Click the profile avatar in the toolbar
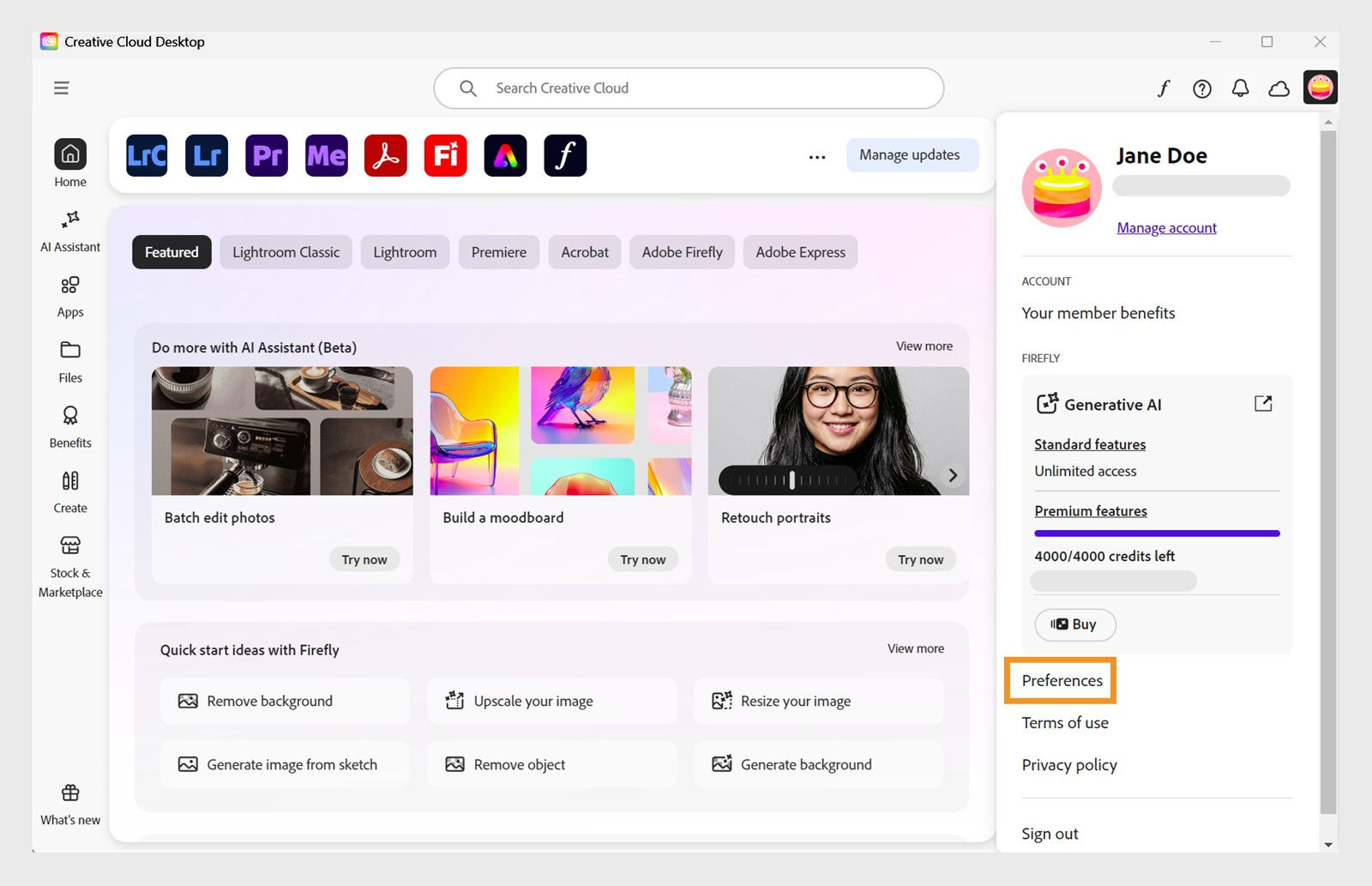 1321,87
